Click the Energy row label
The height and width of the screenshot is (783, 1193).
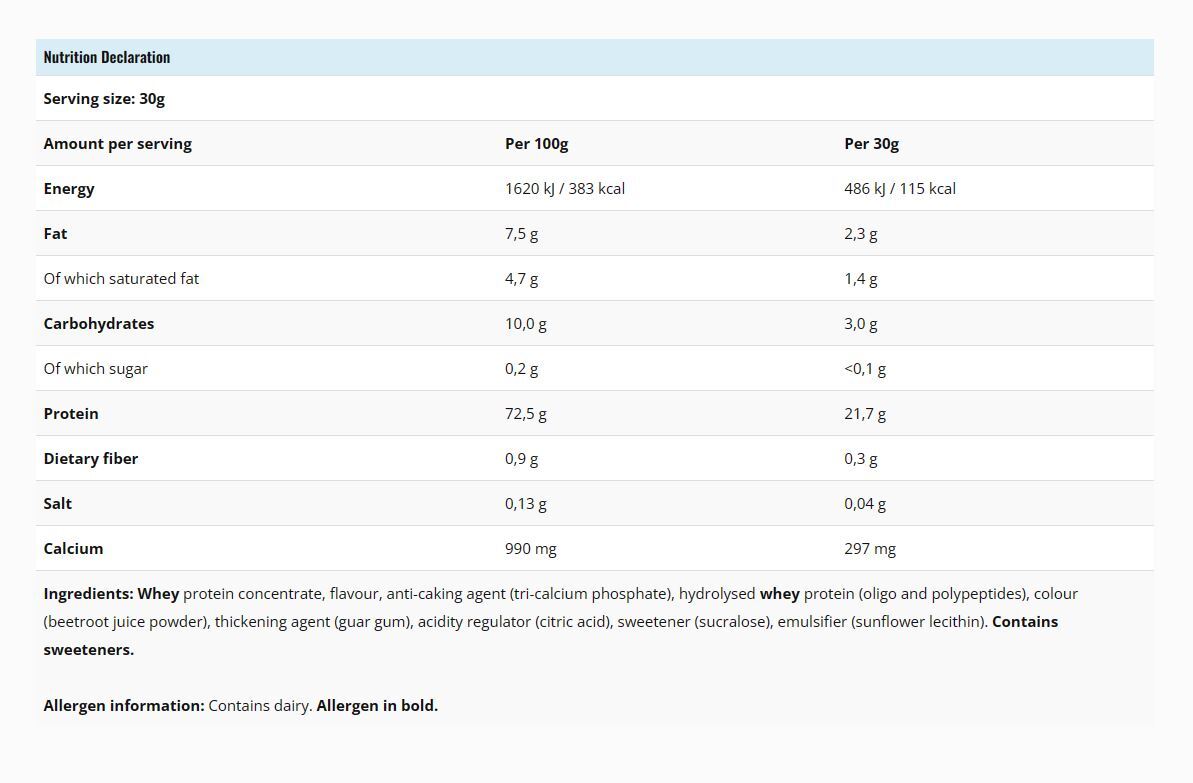pos(68,189)
